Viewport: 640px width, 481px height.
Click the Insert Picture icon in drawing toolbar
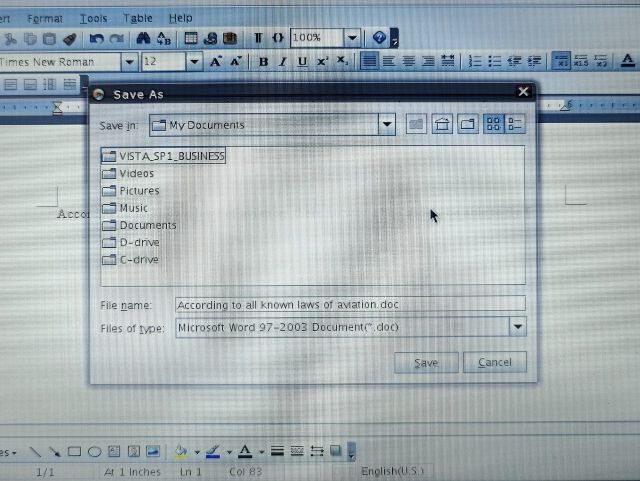(153, 451)
